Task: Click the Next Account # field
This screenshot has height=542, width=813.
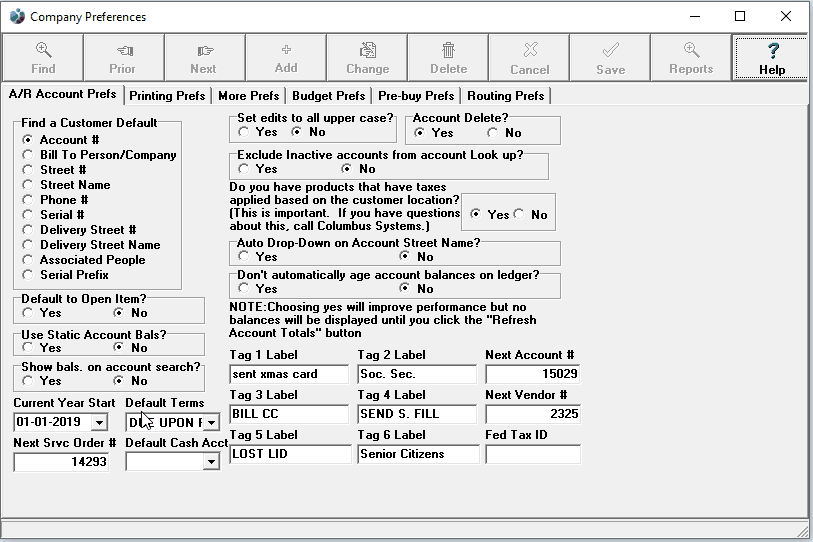Action: 532,374
